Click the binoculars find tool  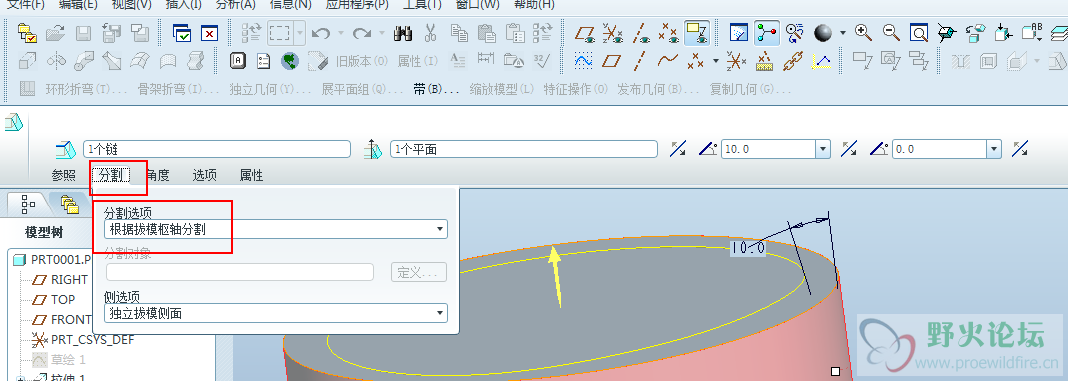click(x=404, y=32)
